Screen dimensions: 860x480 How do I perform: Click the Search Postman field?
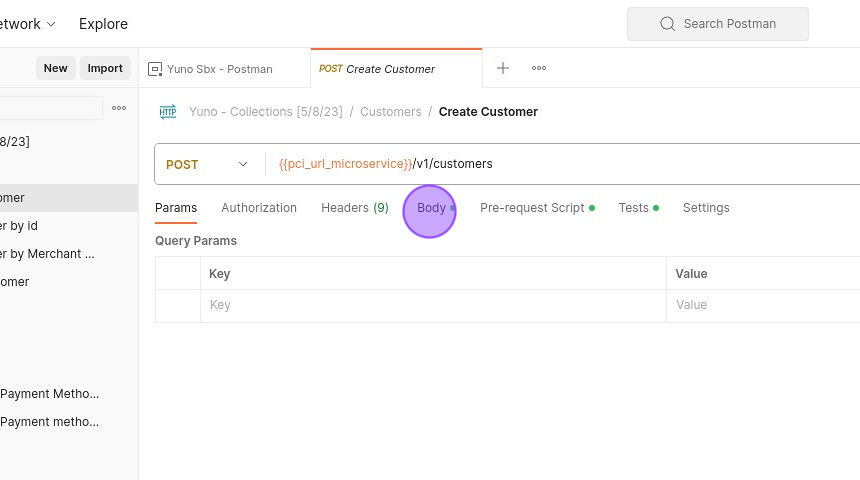[717, 24]
